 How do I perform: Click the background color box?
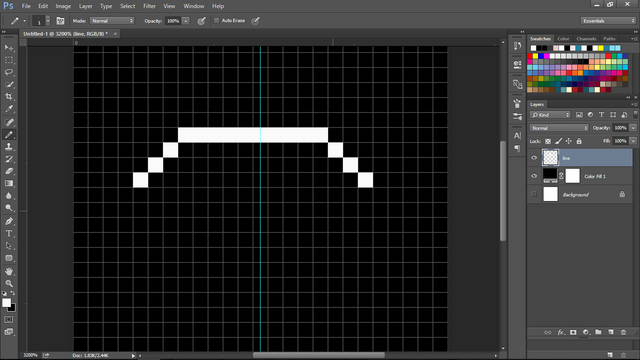coord(13,309)
